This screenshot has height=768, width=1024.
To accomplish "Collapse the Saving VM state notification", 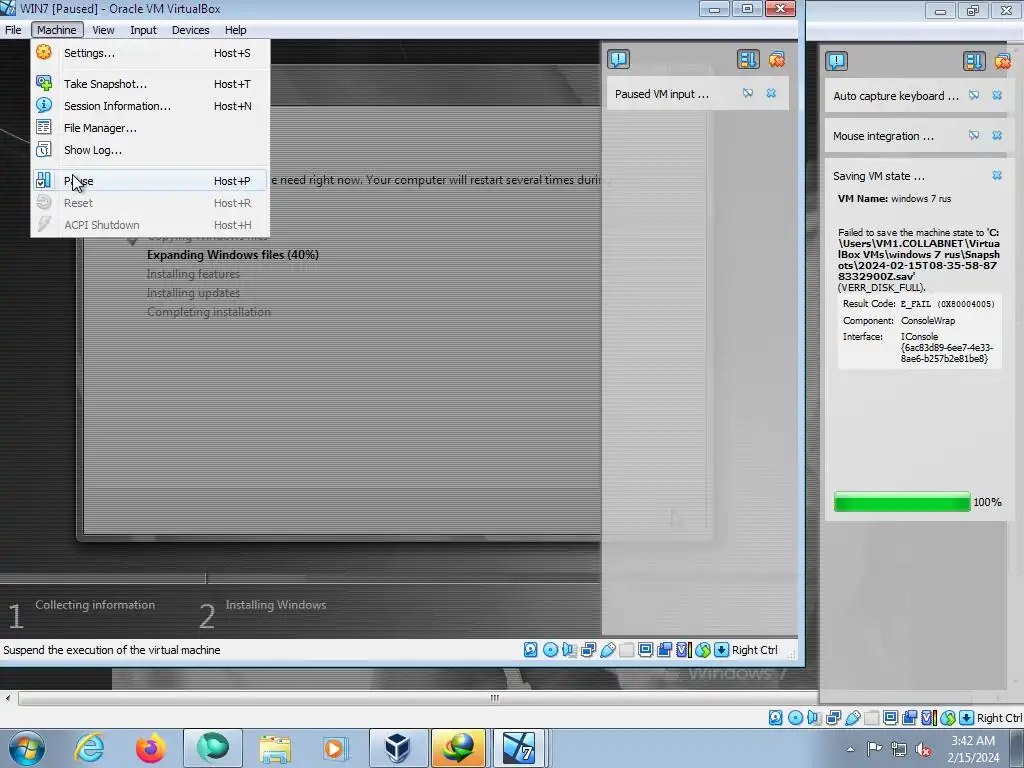I will point(879,176).
